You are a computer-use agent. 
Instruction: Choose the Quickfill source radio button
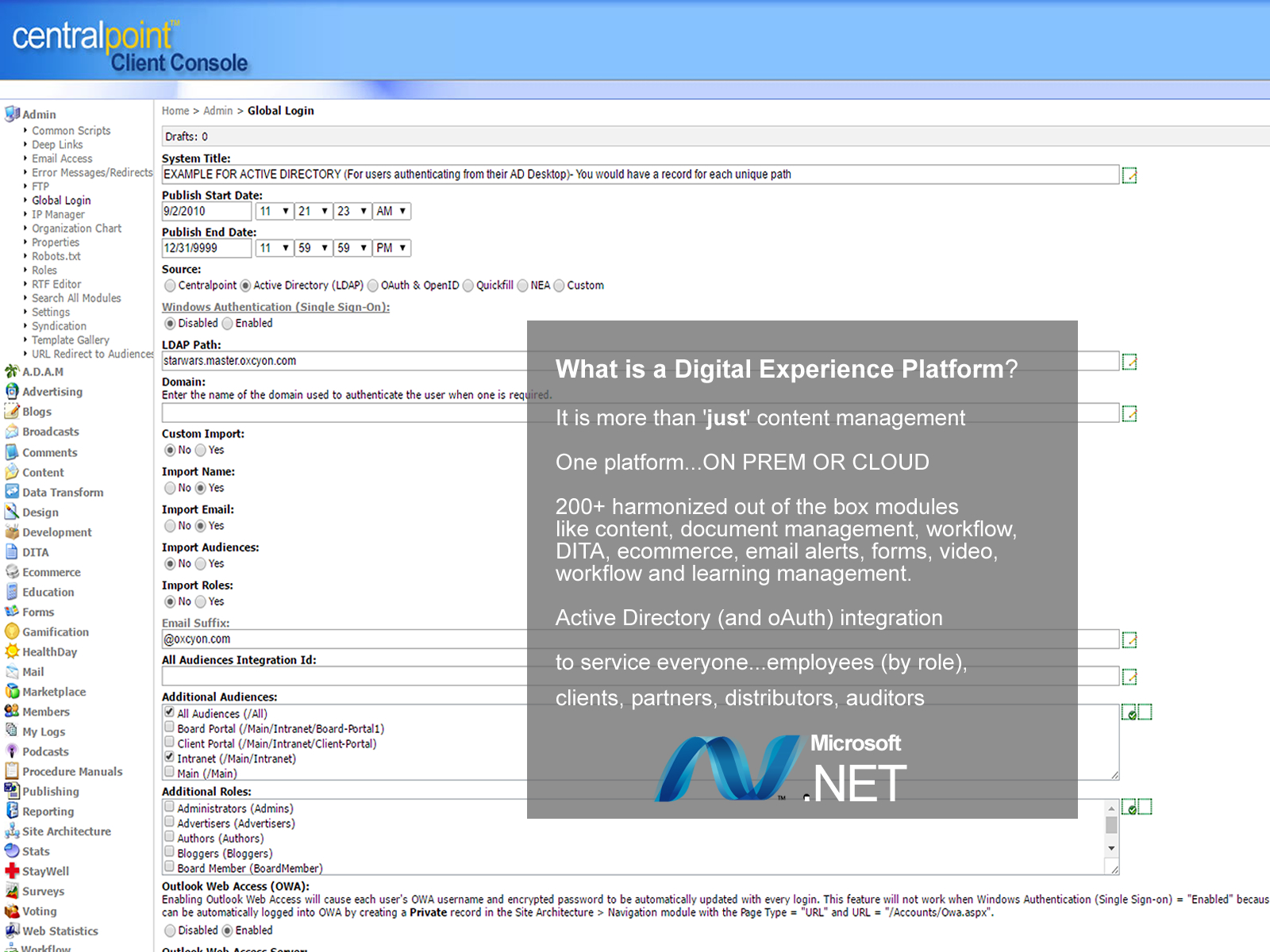[468, 286]
